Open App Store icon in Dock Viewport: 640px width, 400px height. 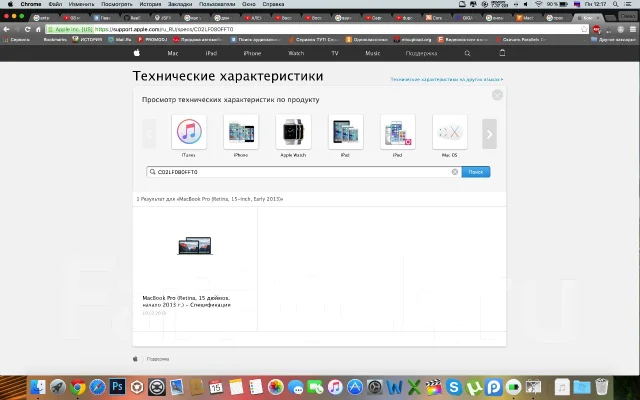click(355, 387)
